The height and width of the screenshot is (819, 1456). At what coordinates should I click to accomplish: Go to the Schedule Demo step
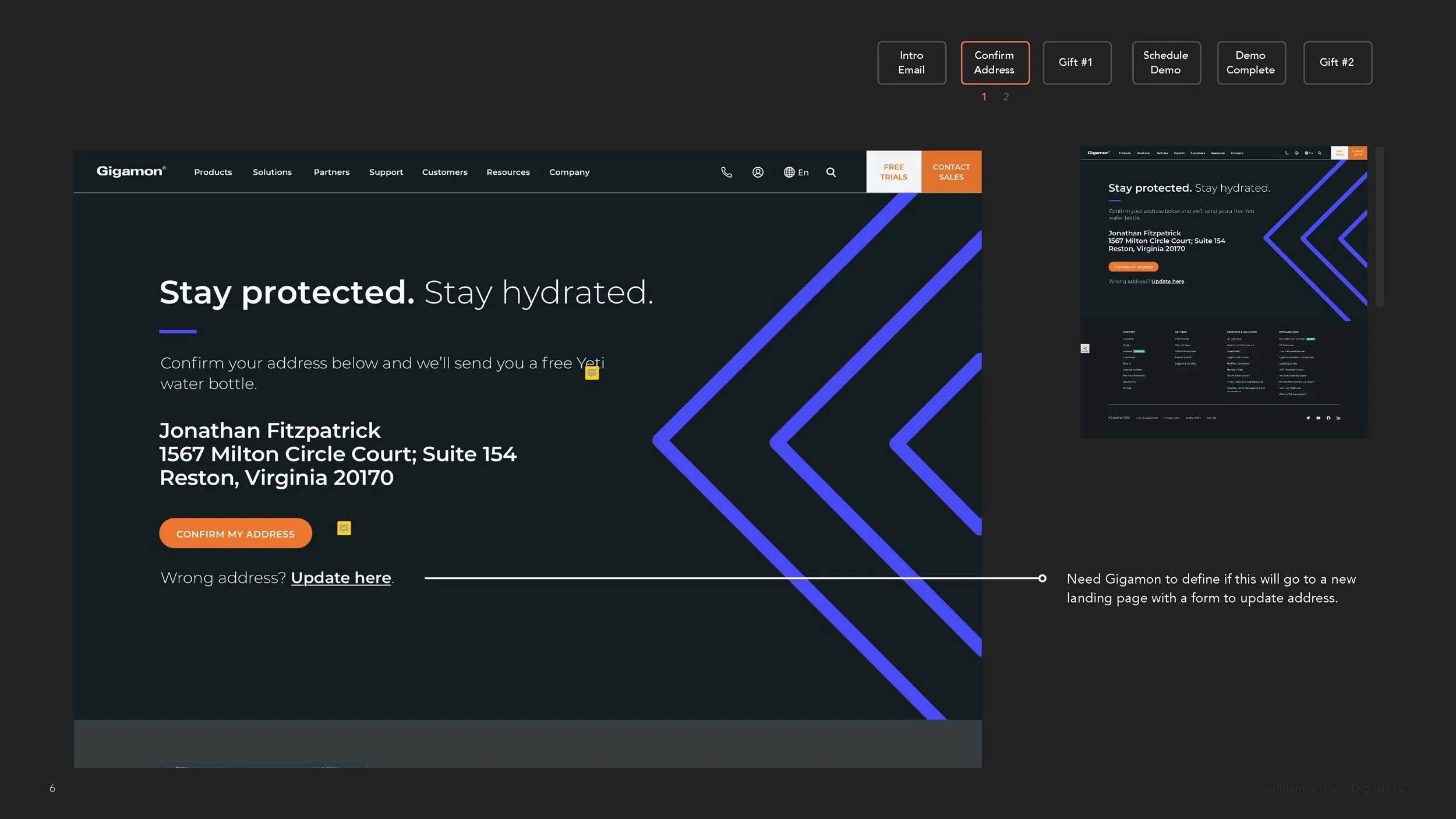[1167, 62]
